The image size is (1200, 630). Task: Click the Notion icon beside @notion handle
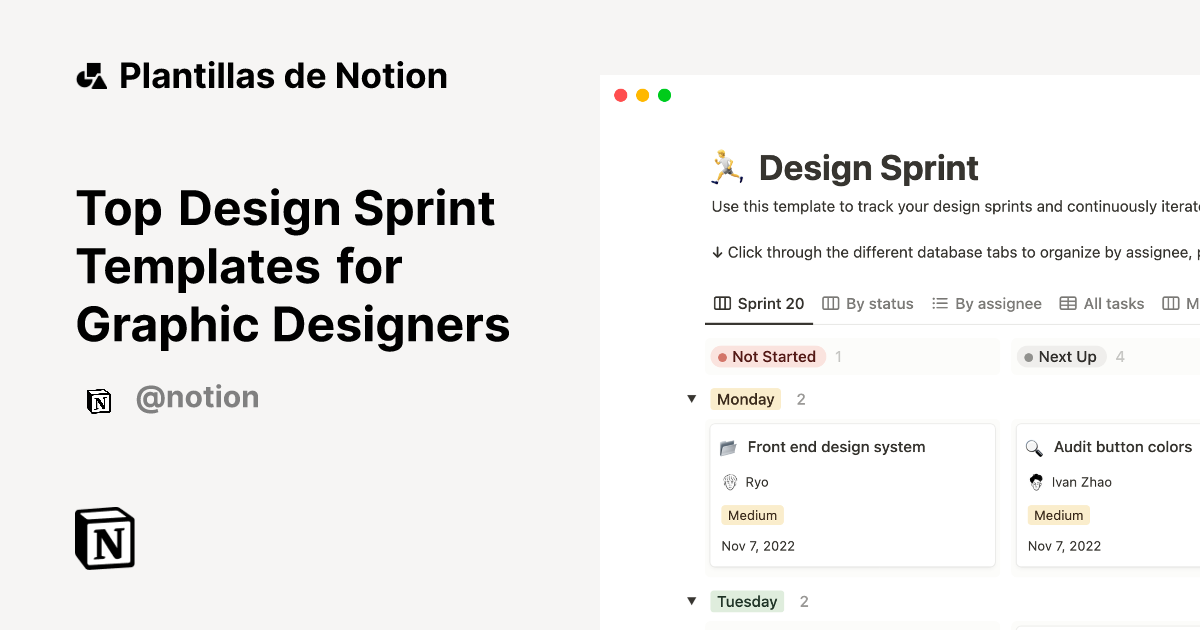click(x=99, y=400)
